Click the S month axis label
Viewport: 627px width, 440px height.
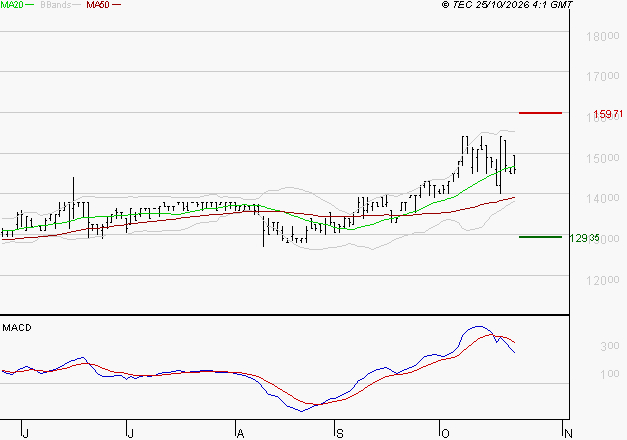coord(339,433)
